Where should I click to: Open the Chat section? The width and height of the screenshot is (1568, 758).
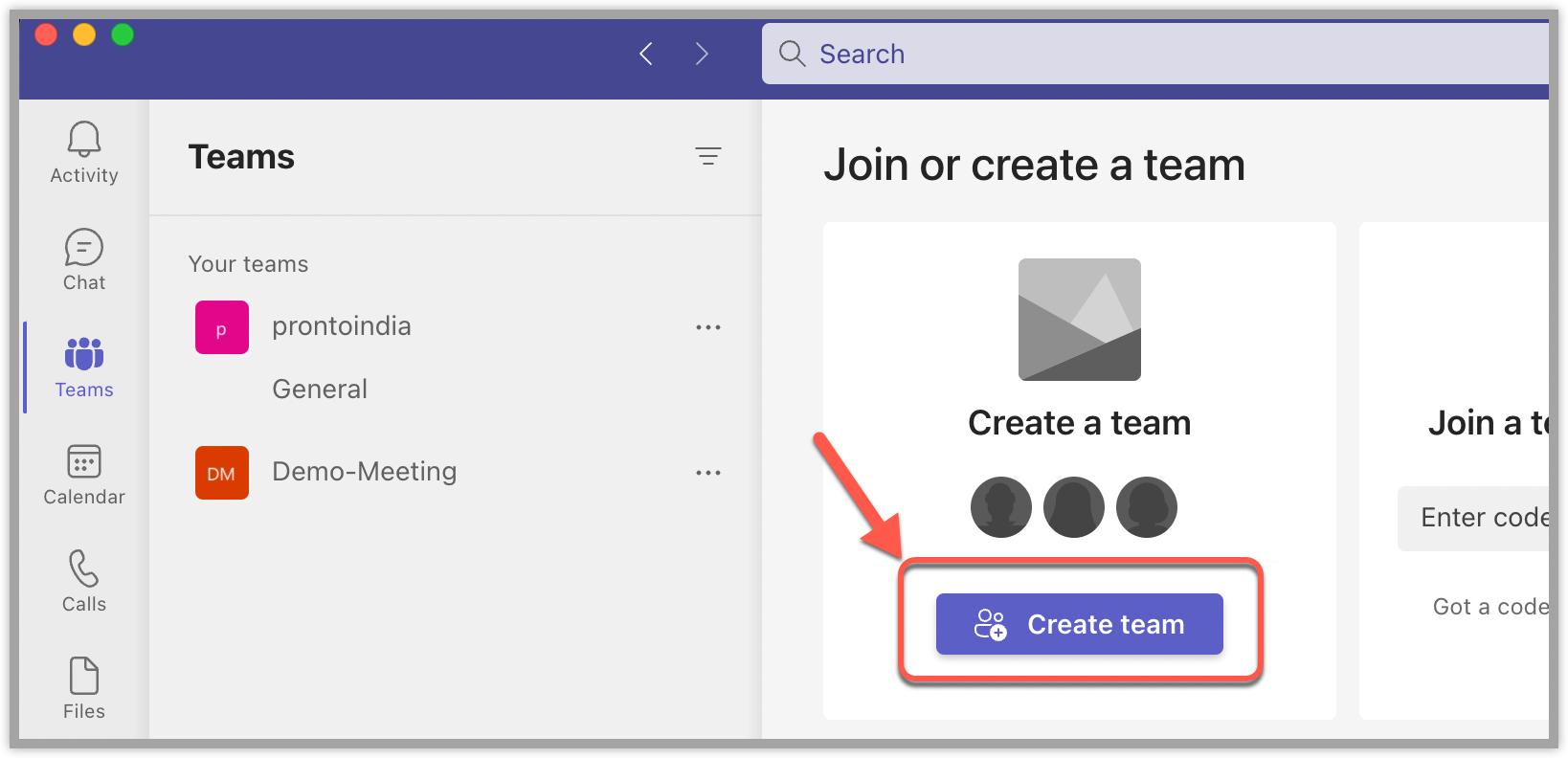point(84,259)
